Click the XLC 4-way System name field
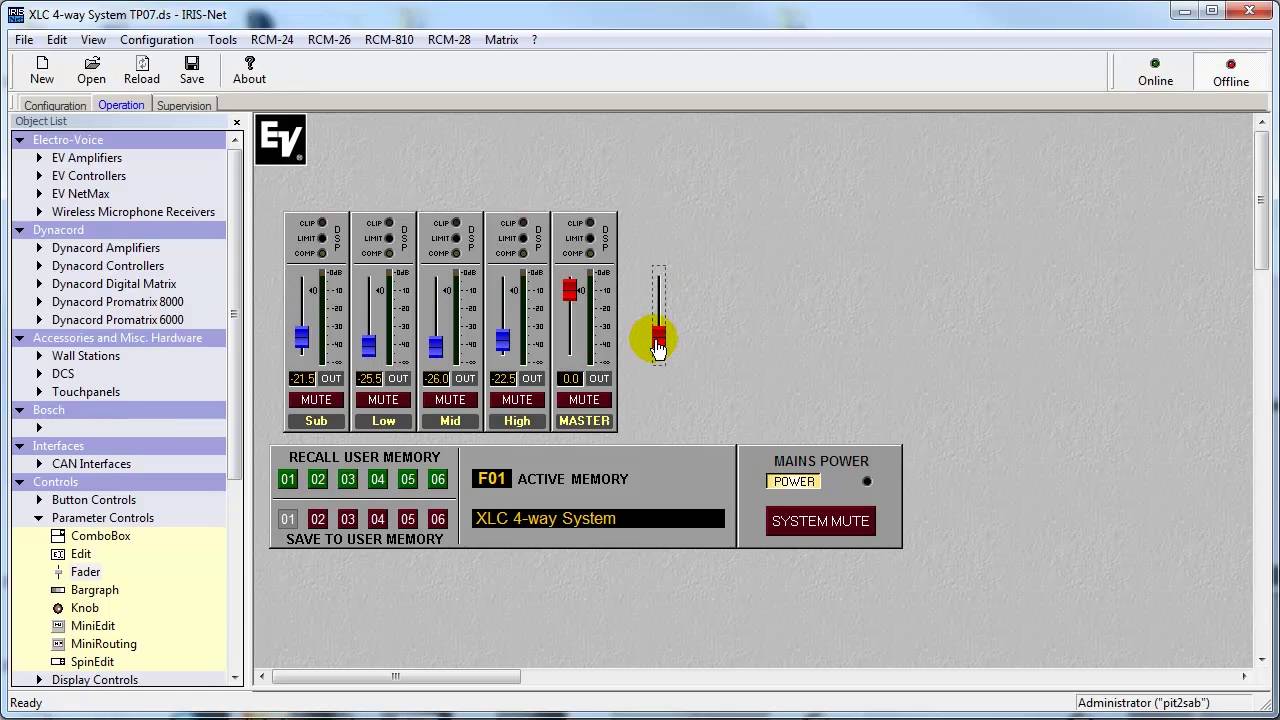Screen dimensions: 1280x720 (598, 519)
